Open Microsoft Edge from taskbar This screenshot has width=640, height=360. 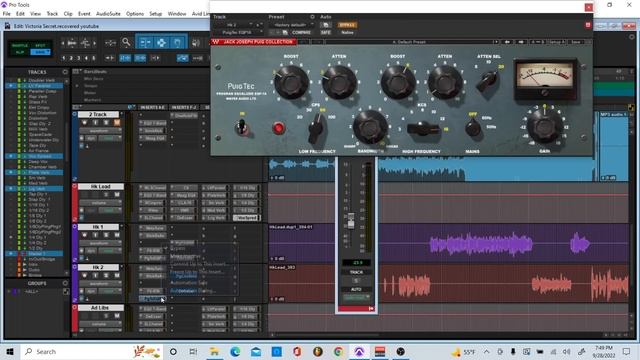pyautogui.click(x=235, y=351)
